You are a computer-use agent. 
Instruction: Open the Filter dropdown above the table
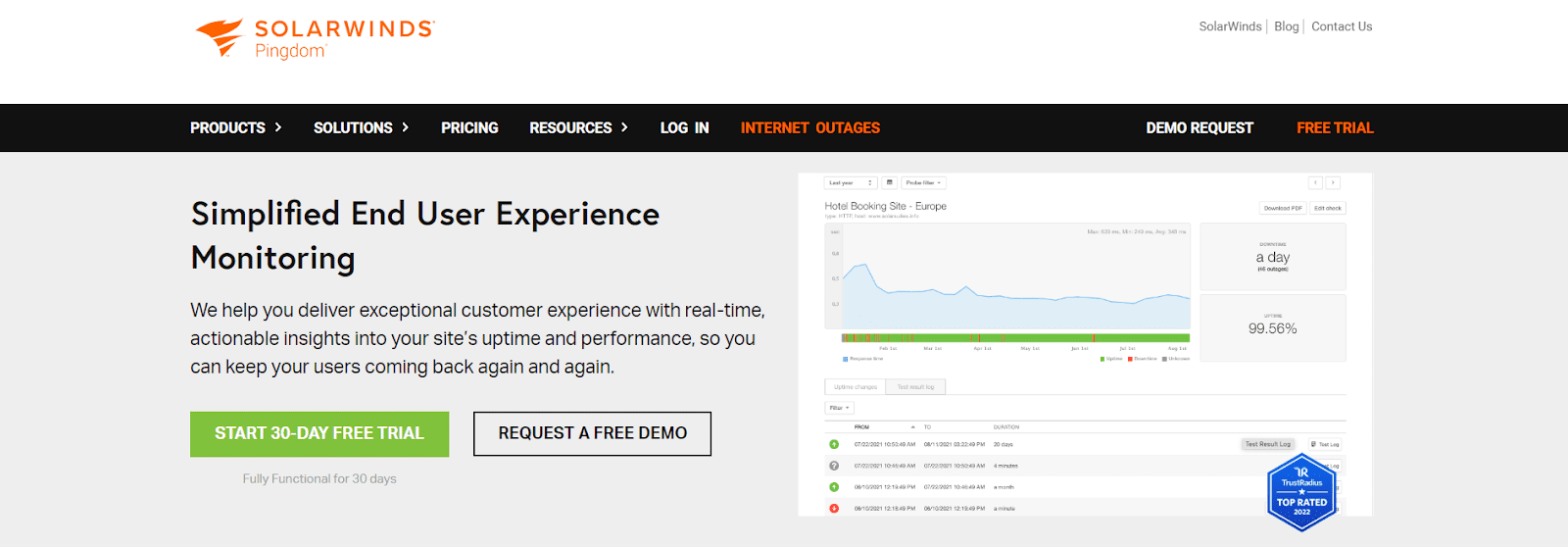(840, 408)
